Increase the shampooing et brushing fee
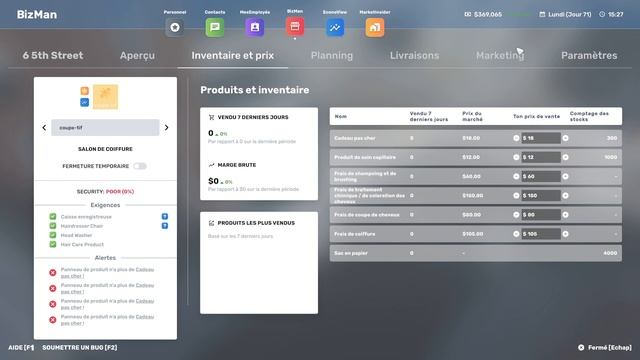The image size is (640, 360). (565, 176)
